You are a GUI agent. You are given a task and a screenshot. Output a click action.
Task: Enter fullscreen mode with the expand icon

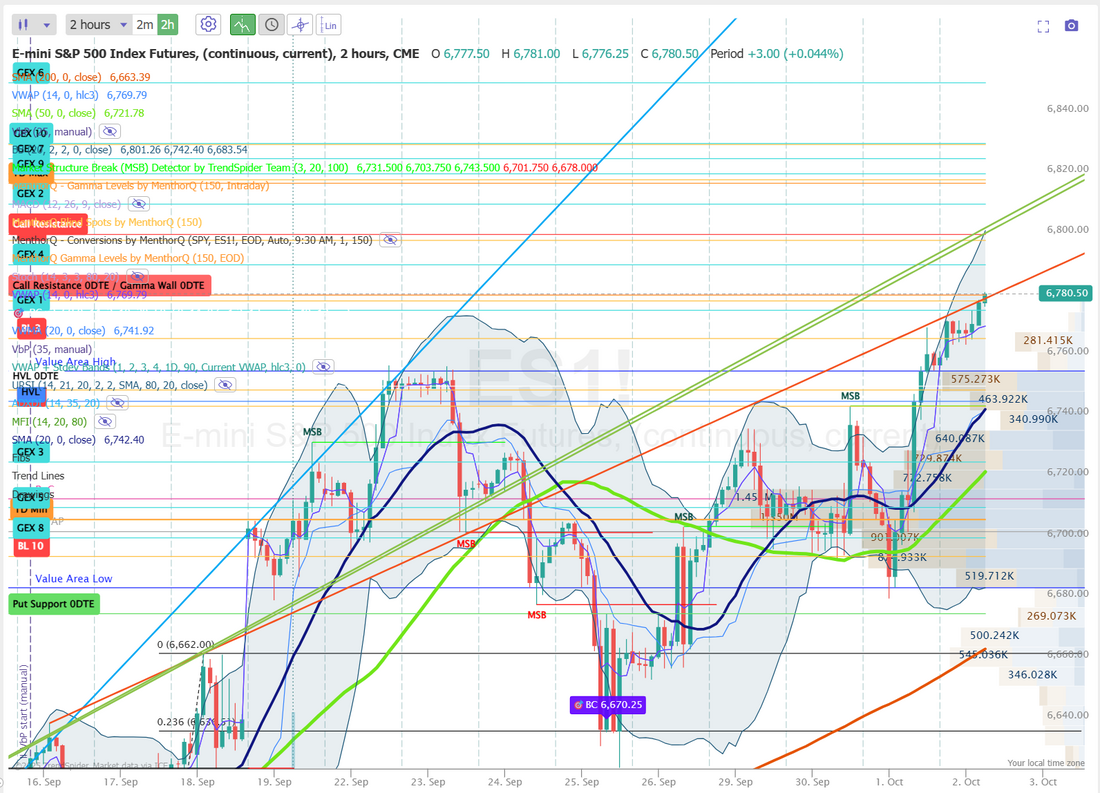point(1043,25)
